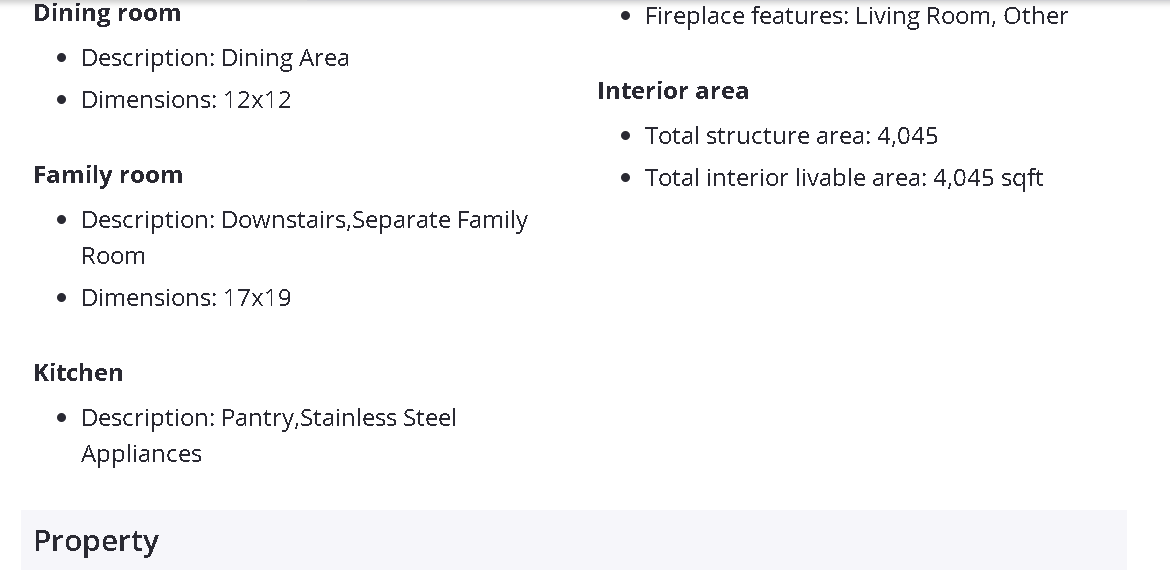Click the bullet beside Dimensions 12x12
This screenshot has height=574, width=1170.
click(62, 101)
